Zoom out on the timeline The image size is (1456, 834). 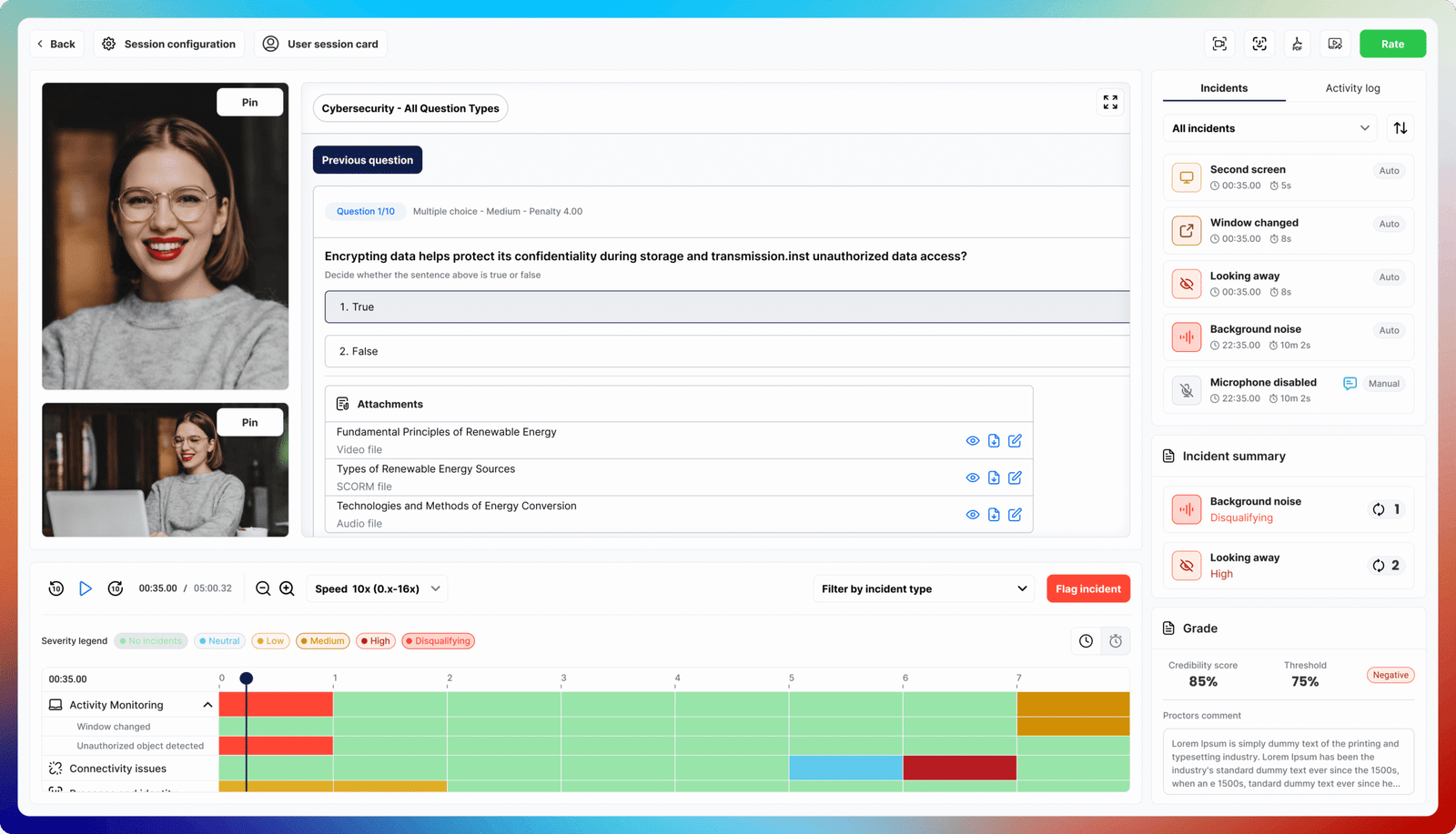pos(263,588)
